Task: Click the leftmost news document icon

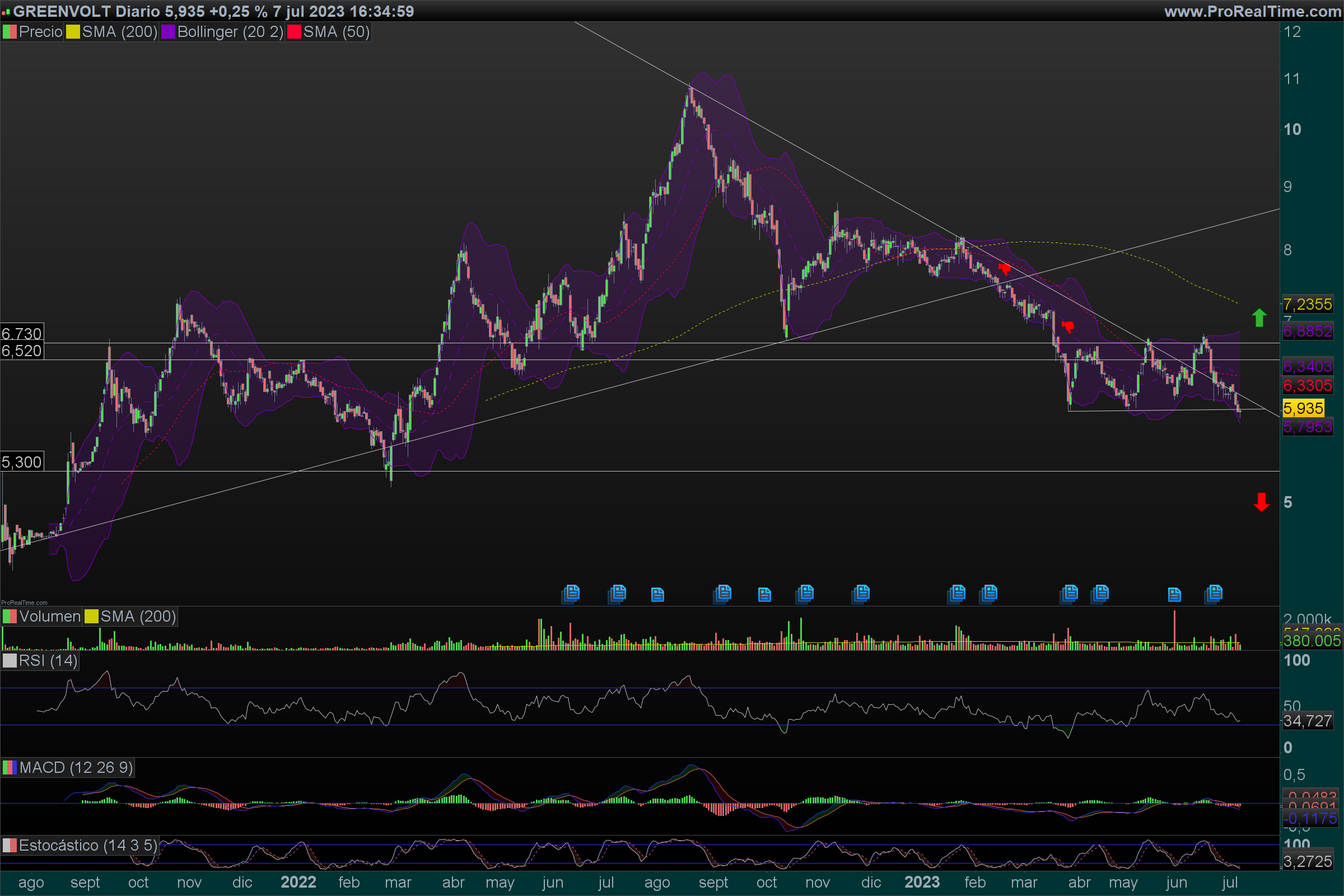Action: pyautogui.click(x=570, y=594)
